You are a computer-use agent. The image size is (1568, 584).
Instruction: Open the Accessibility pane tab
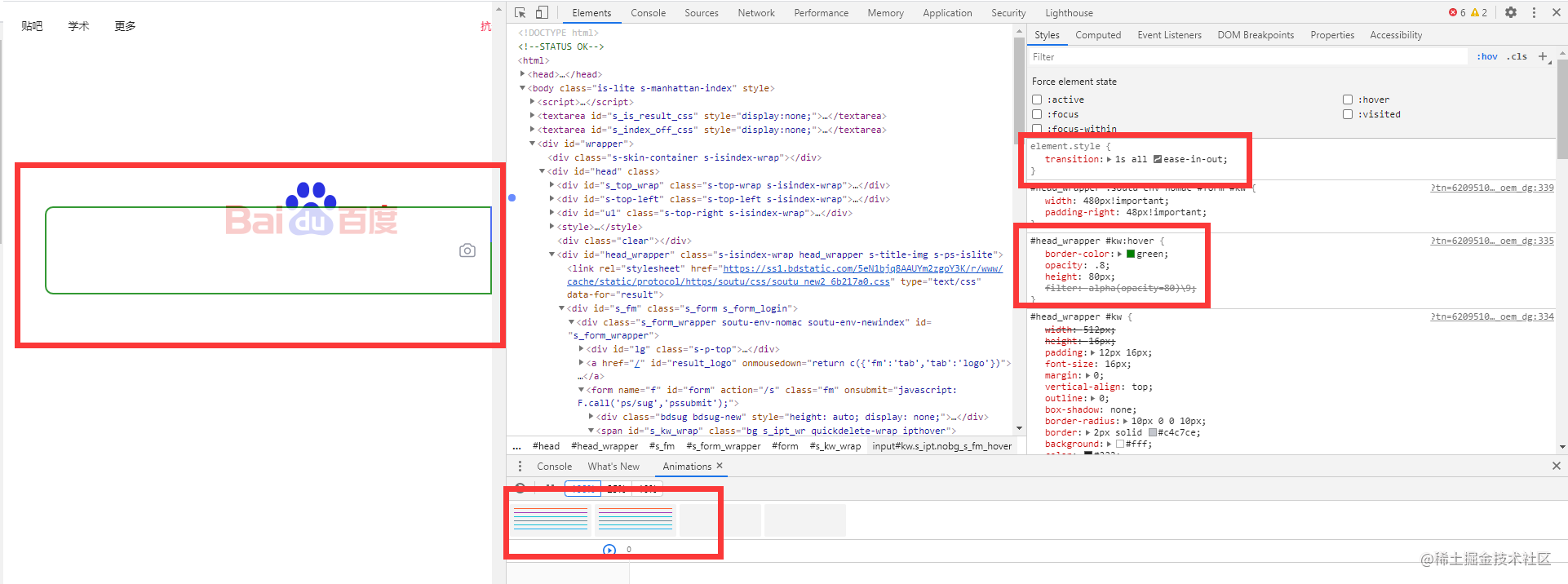(x=1396, y=35)
